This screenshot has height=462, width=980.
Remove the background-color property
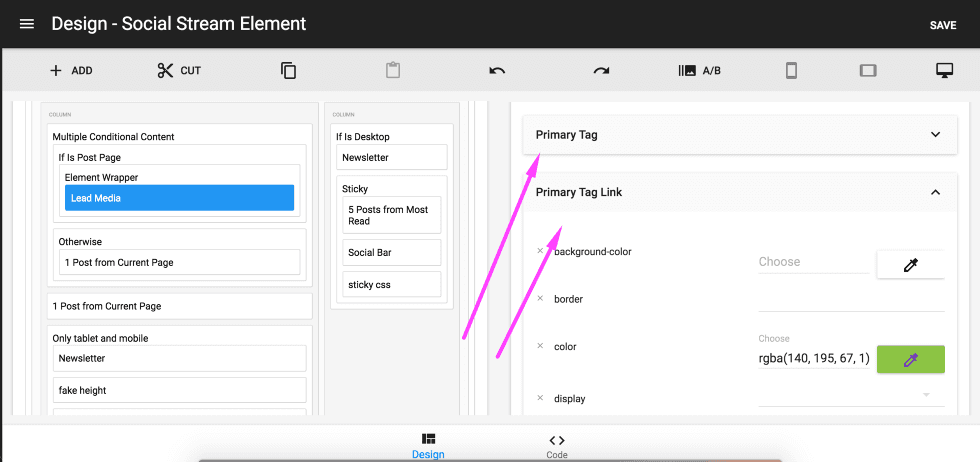pyautogui.click(x=540, y=251)
